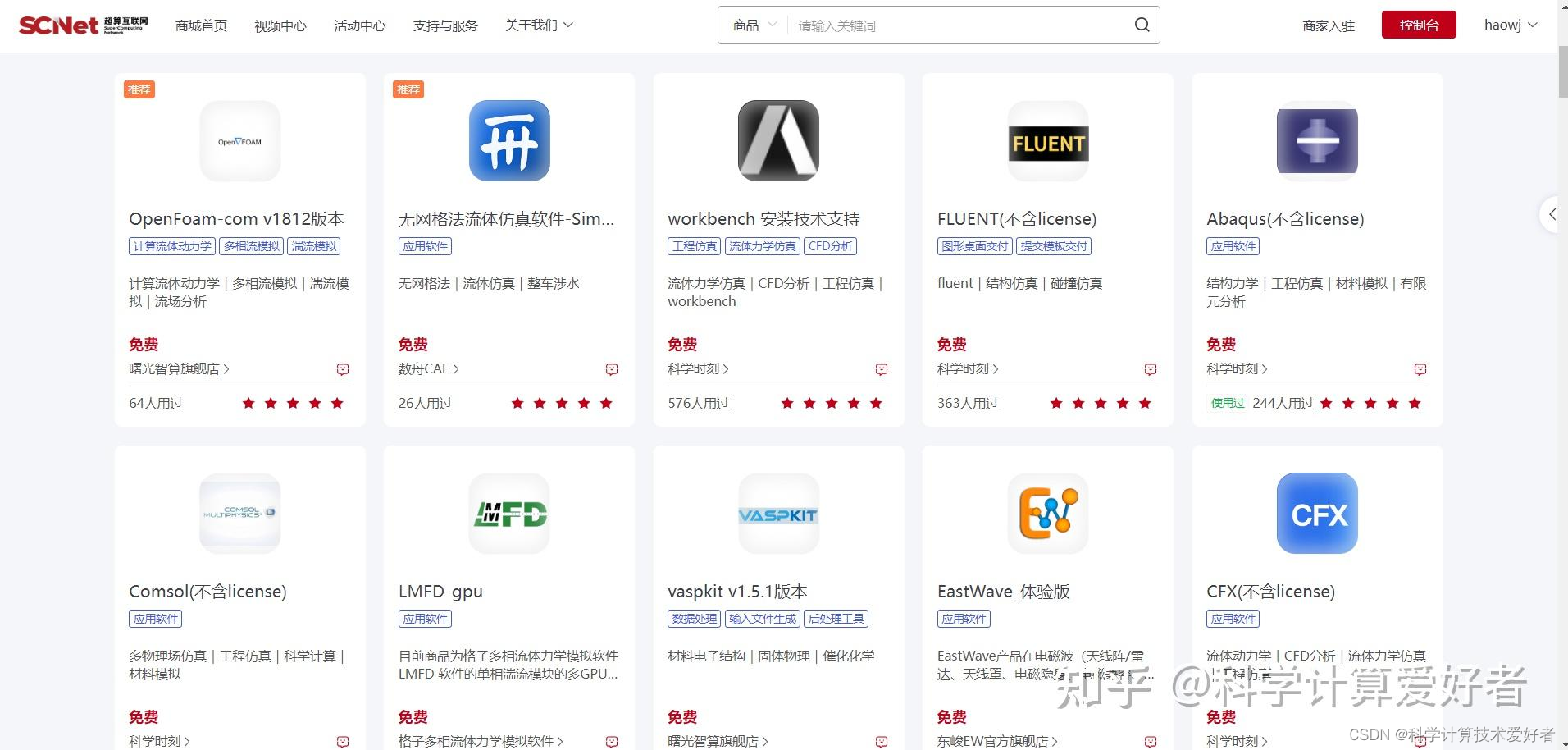
Task: Open the EastWave product icon
Action: coord(1048,514)
